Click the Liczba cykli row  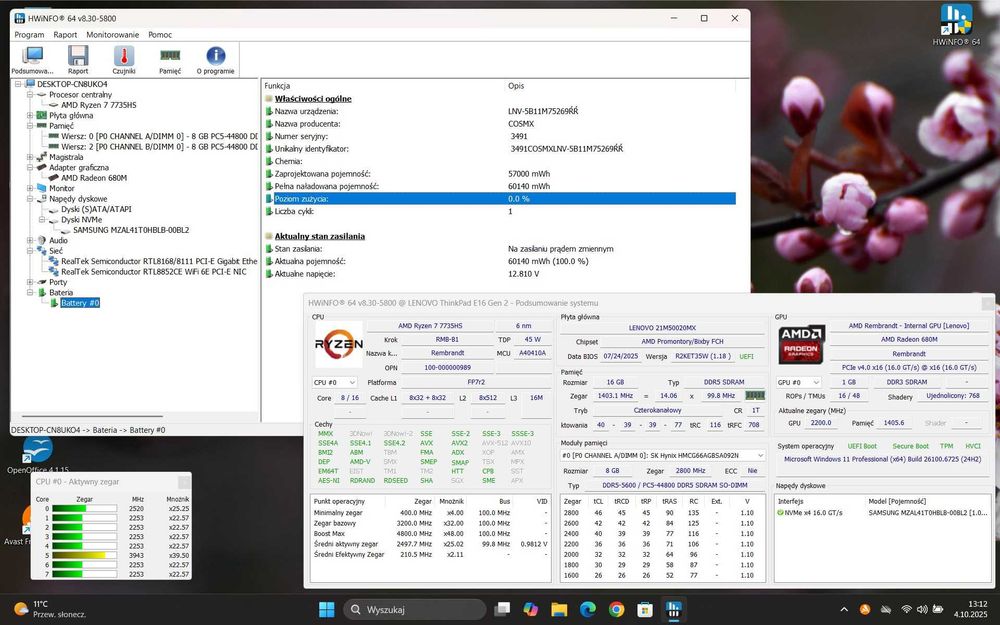(500, 211)
